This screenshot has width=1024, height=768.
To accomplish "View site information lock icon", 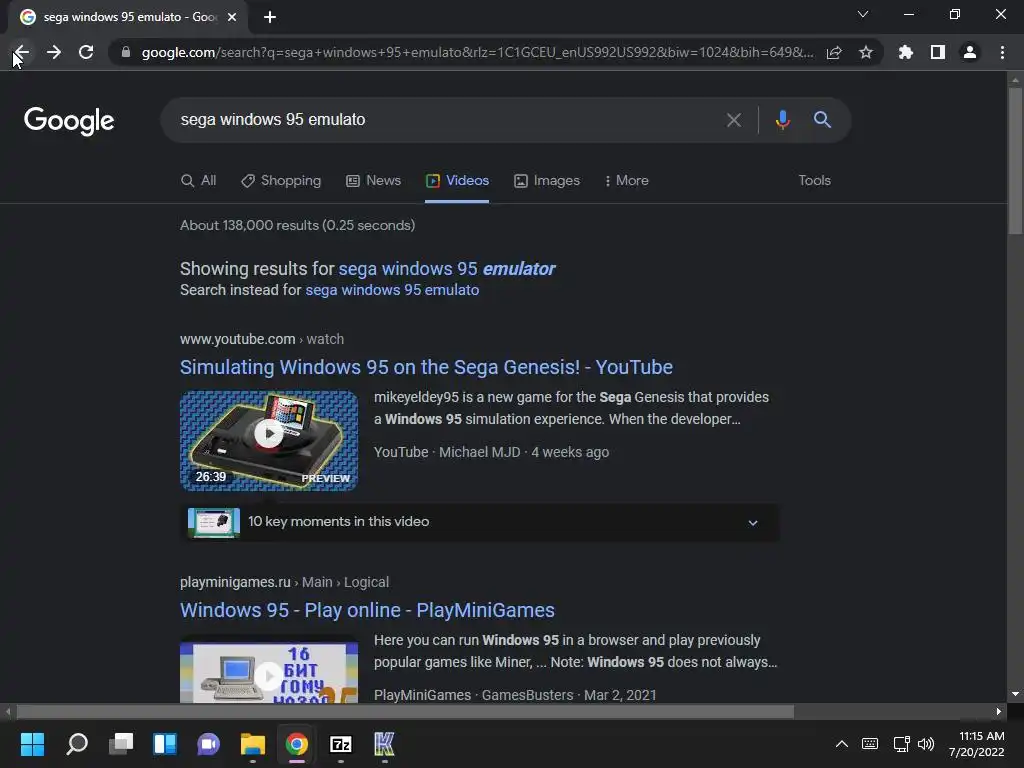I will coord(126,52).
